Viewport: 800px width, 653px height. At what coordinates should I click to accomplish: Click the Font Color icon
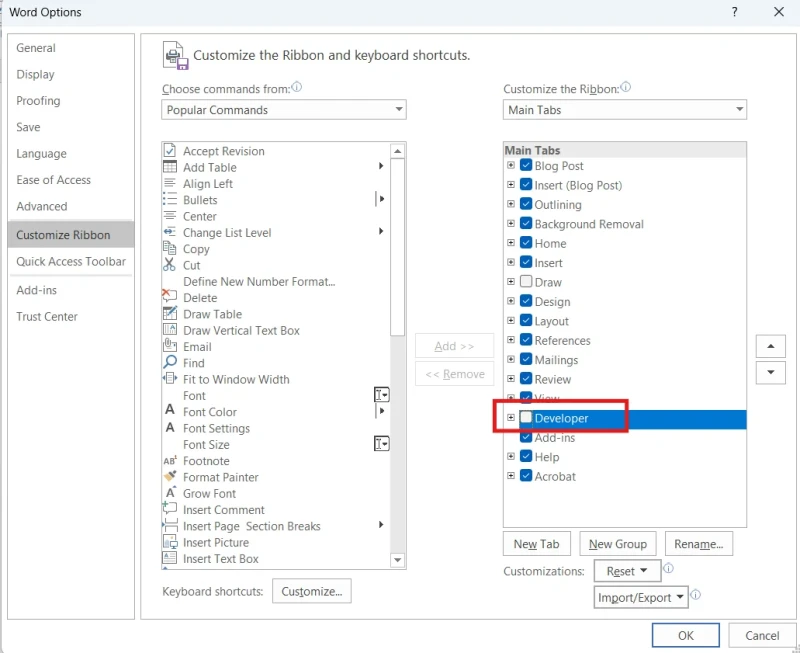pos(170,410)
